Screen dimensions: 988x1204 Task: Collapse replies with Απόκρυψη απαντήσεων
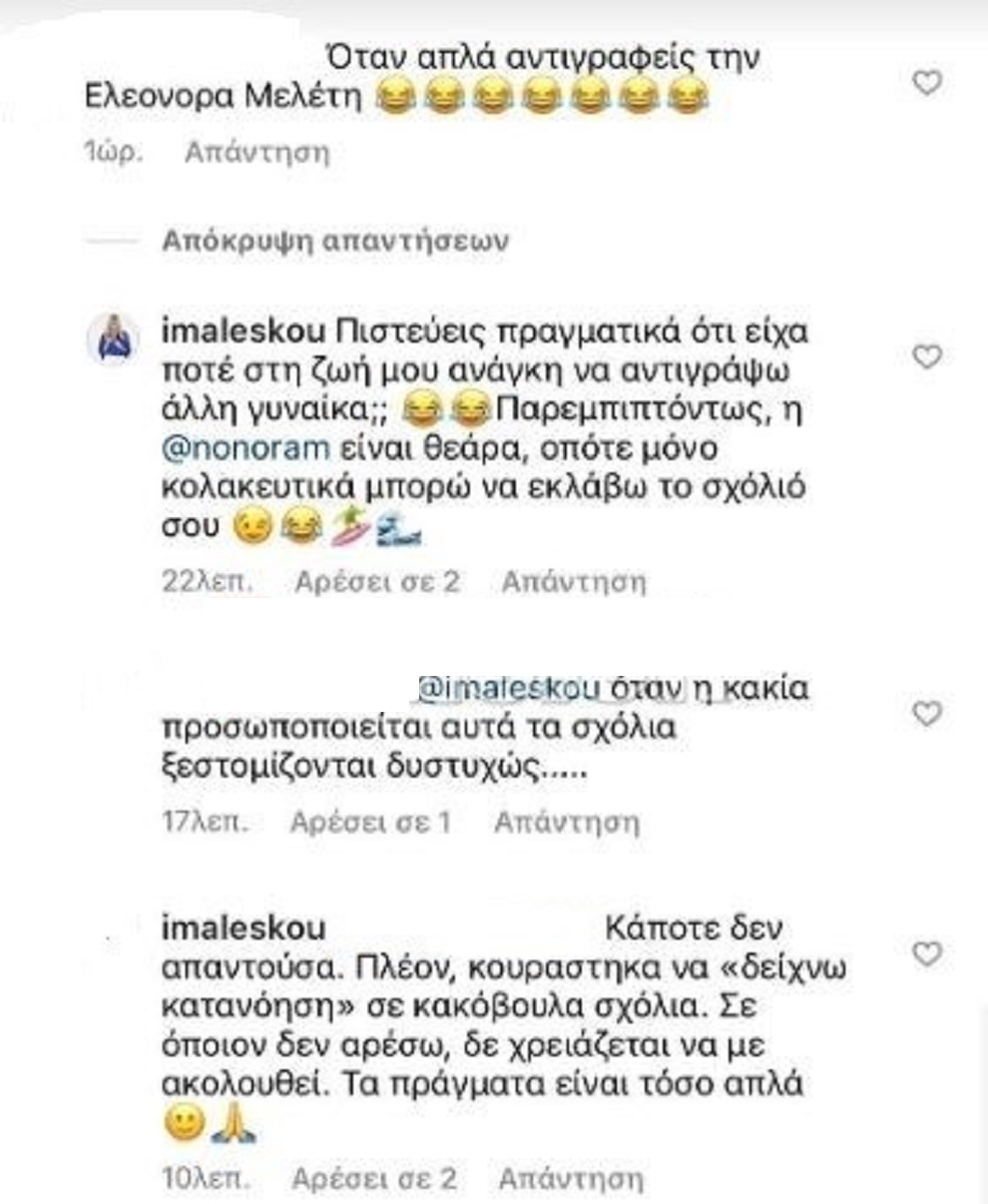[x=335, y=241]
